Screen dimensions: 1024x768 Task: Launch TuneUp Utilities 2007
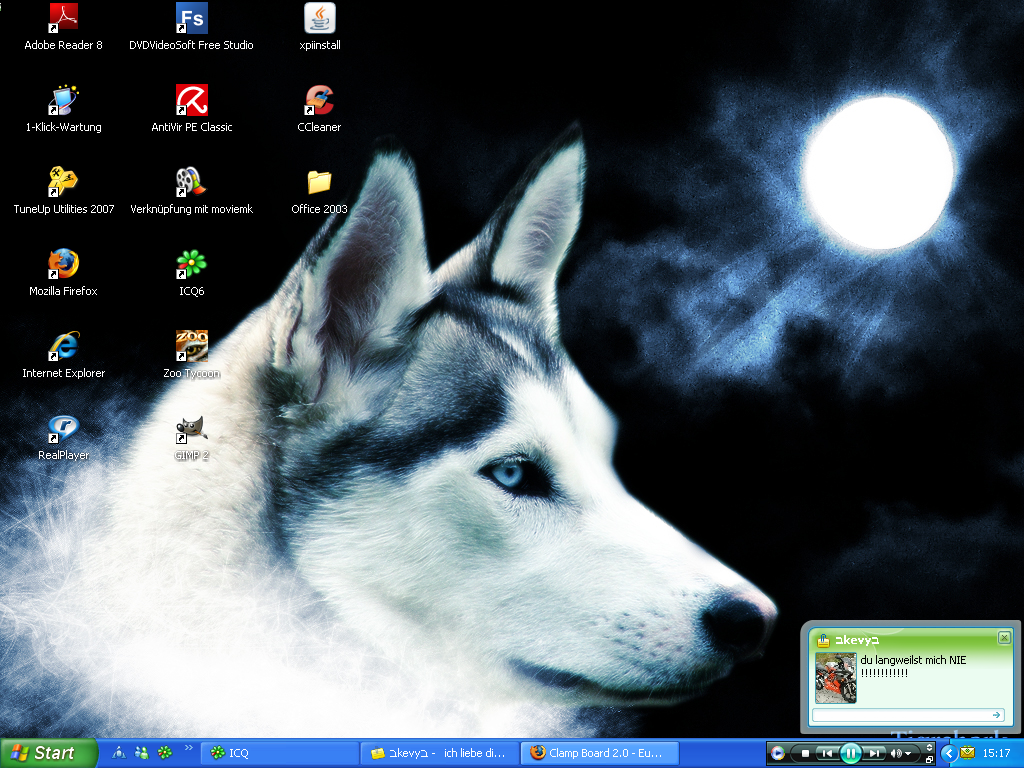(x=63, y=183)
